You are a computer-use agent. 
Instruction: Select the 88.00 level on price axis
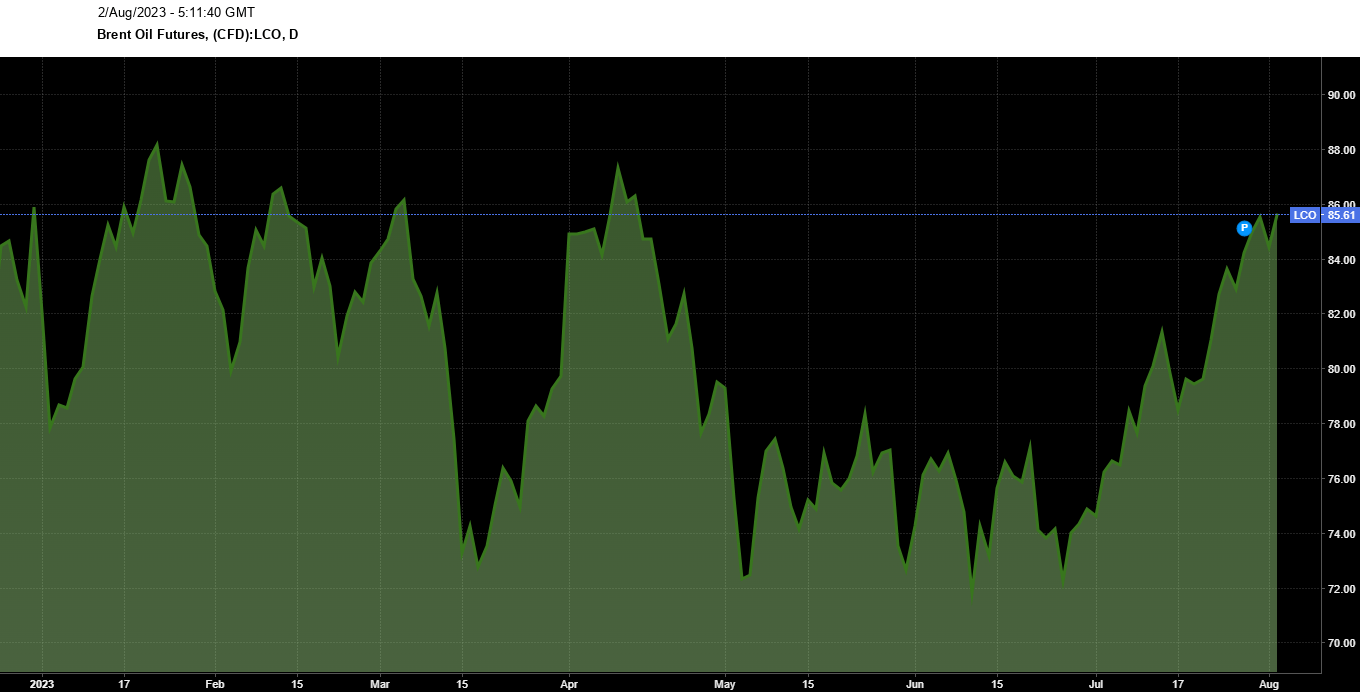[1340, 150]
